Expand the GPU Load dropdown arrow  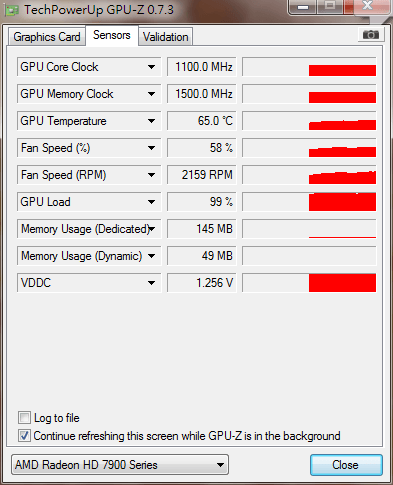(x=151, y=202)
